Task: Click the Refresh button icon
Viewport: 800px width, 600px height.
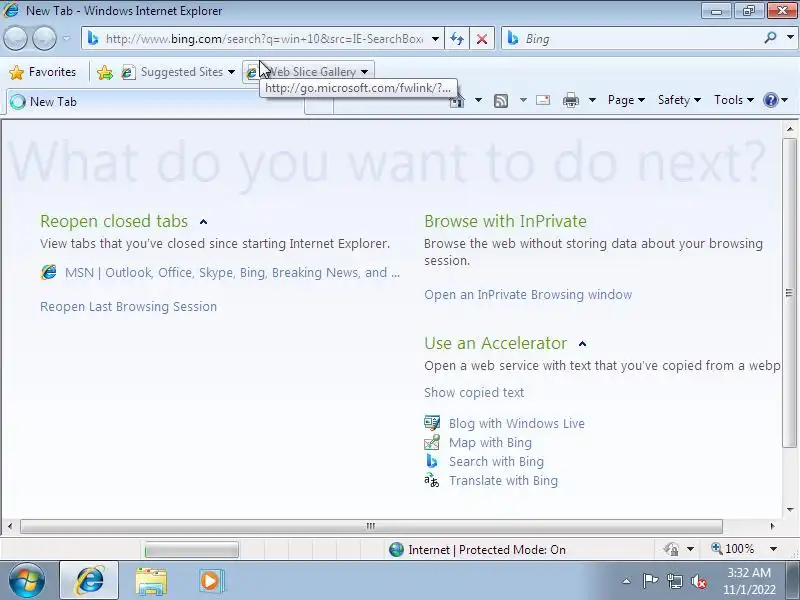Action: pyautogui.click(x=457, y=39)
